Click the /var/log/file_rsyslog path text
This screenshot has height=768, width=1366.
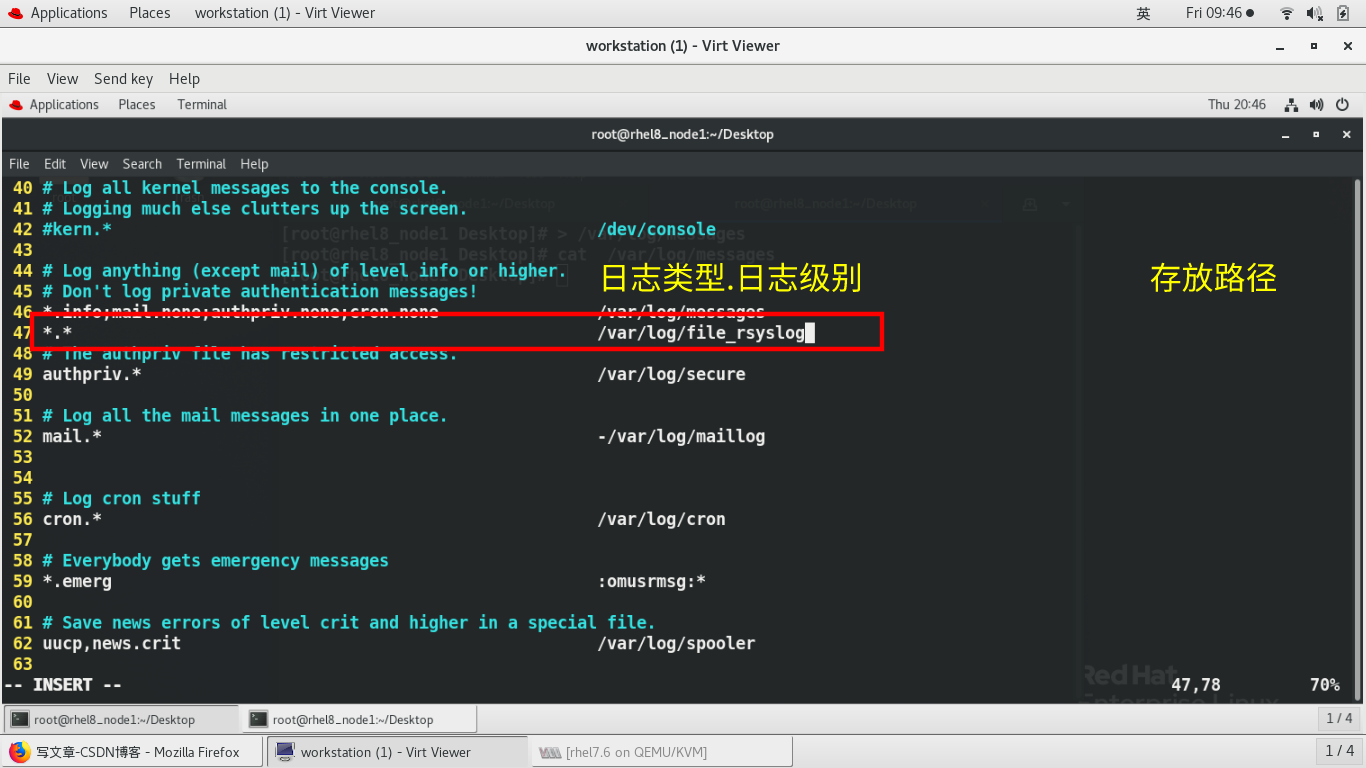[700, 333]
